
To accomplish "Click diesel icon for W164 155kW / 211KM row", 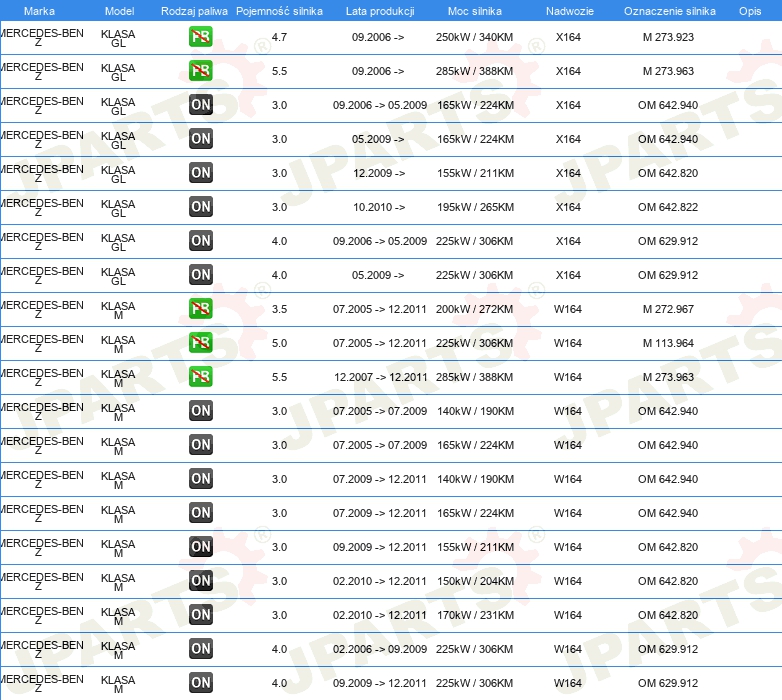I will coord(200,547).
